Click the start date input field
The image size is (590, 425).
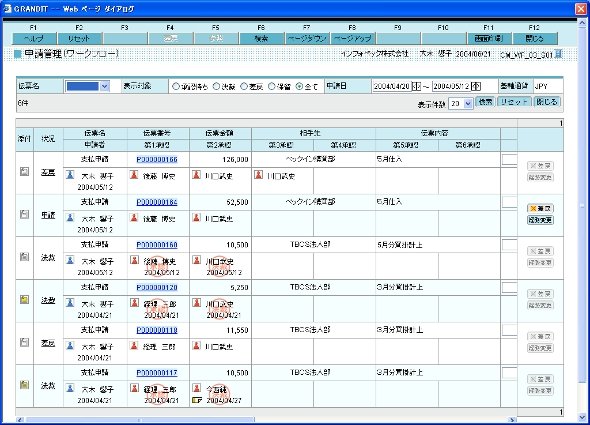(x=392, y=86)
